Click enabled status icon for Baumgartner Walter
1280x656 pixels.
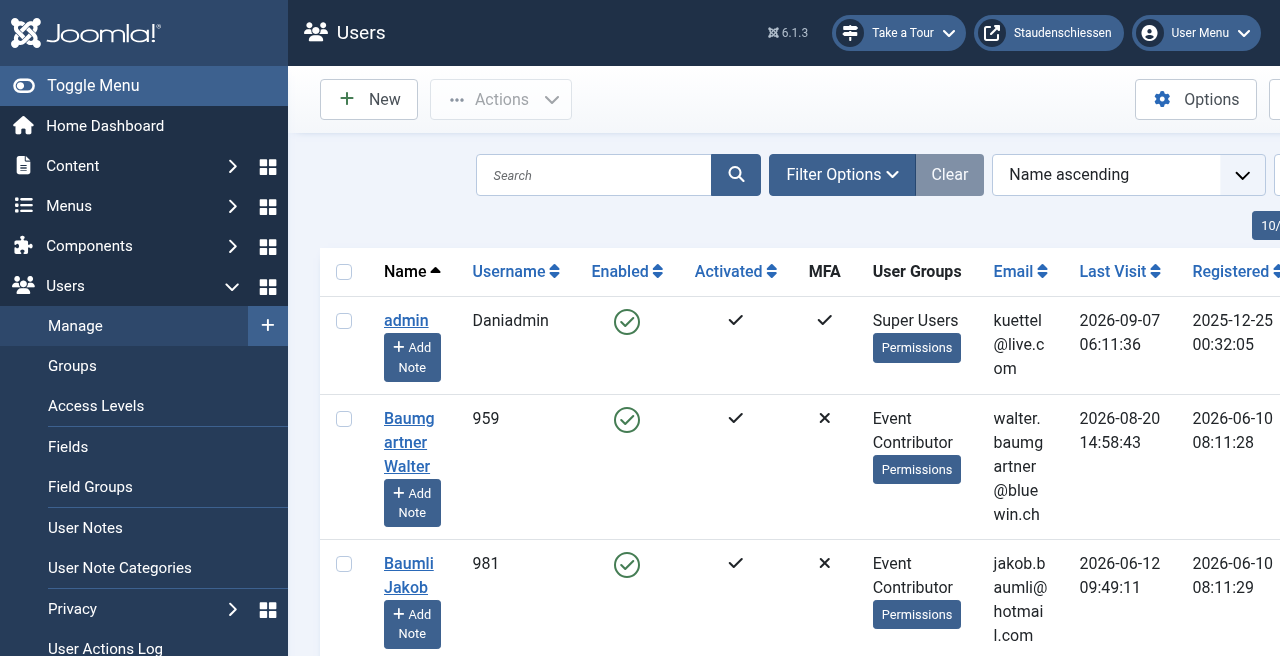click(627, 420)
